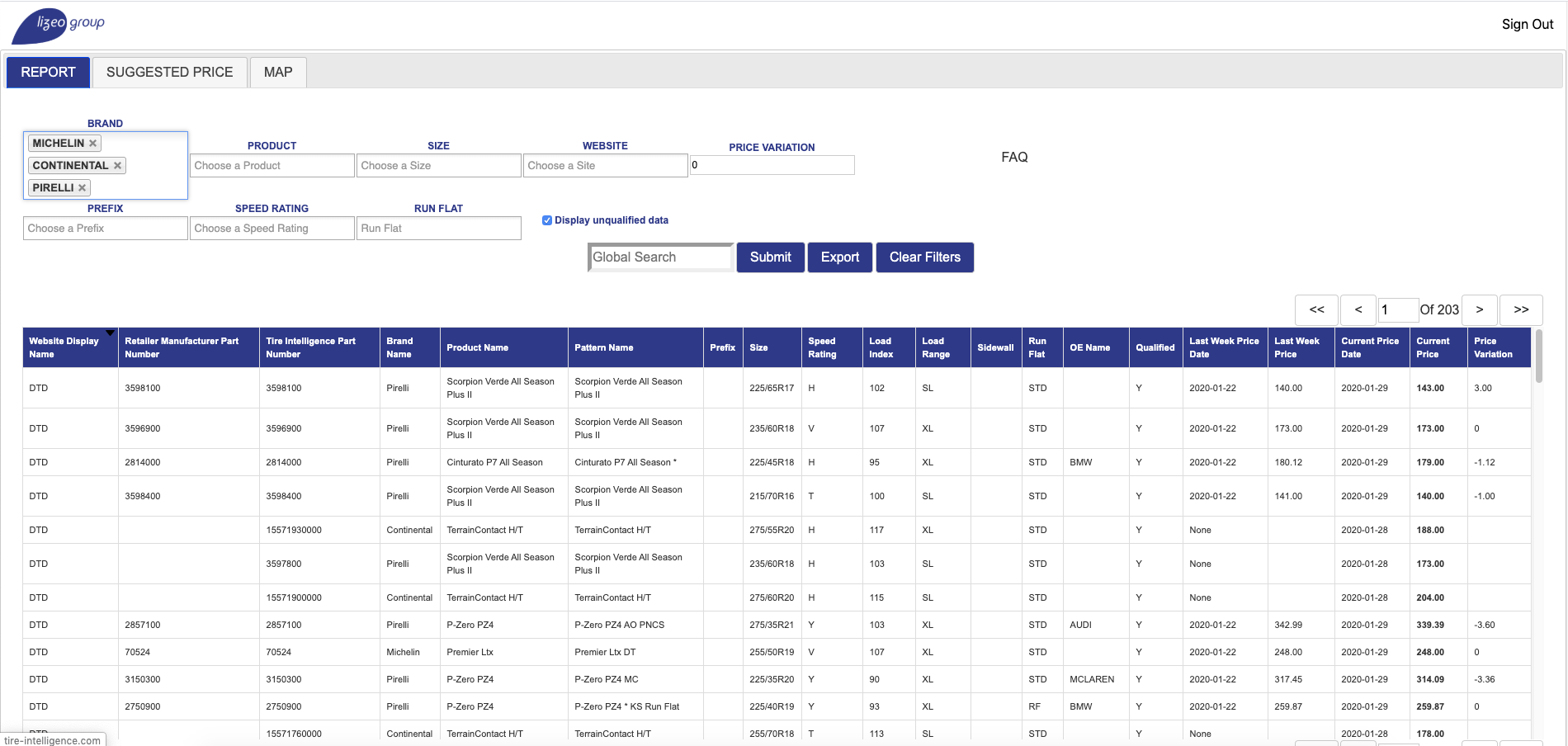The image size is (1568, 746).
Task: Sort by Speed Rating column header
Action: pos(832,348)
